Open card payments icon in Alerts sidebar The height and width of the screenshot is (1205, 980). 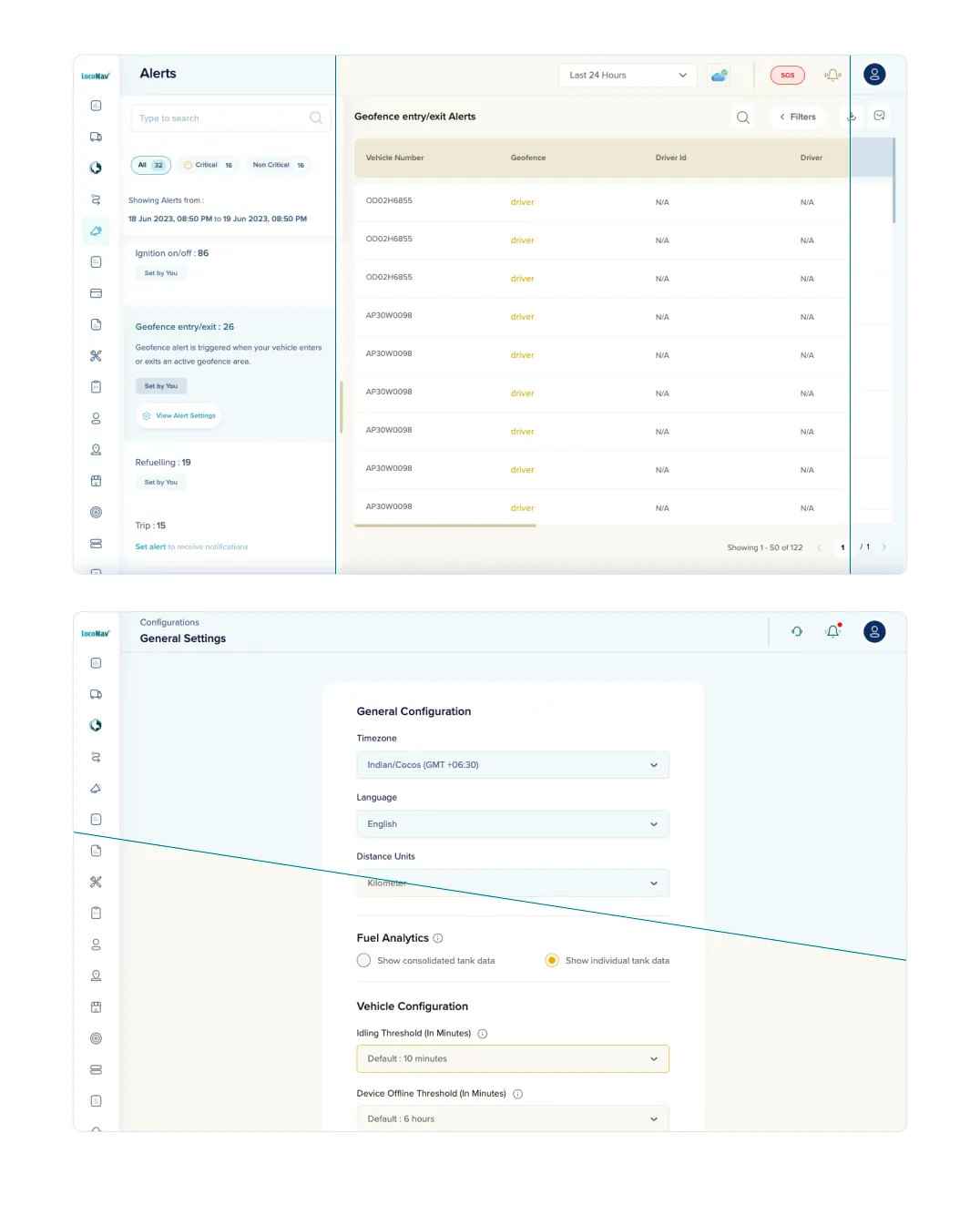96,293
